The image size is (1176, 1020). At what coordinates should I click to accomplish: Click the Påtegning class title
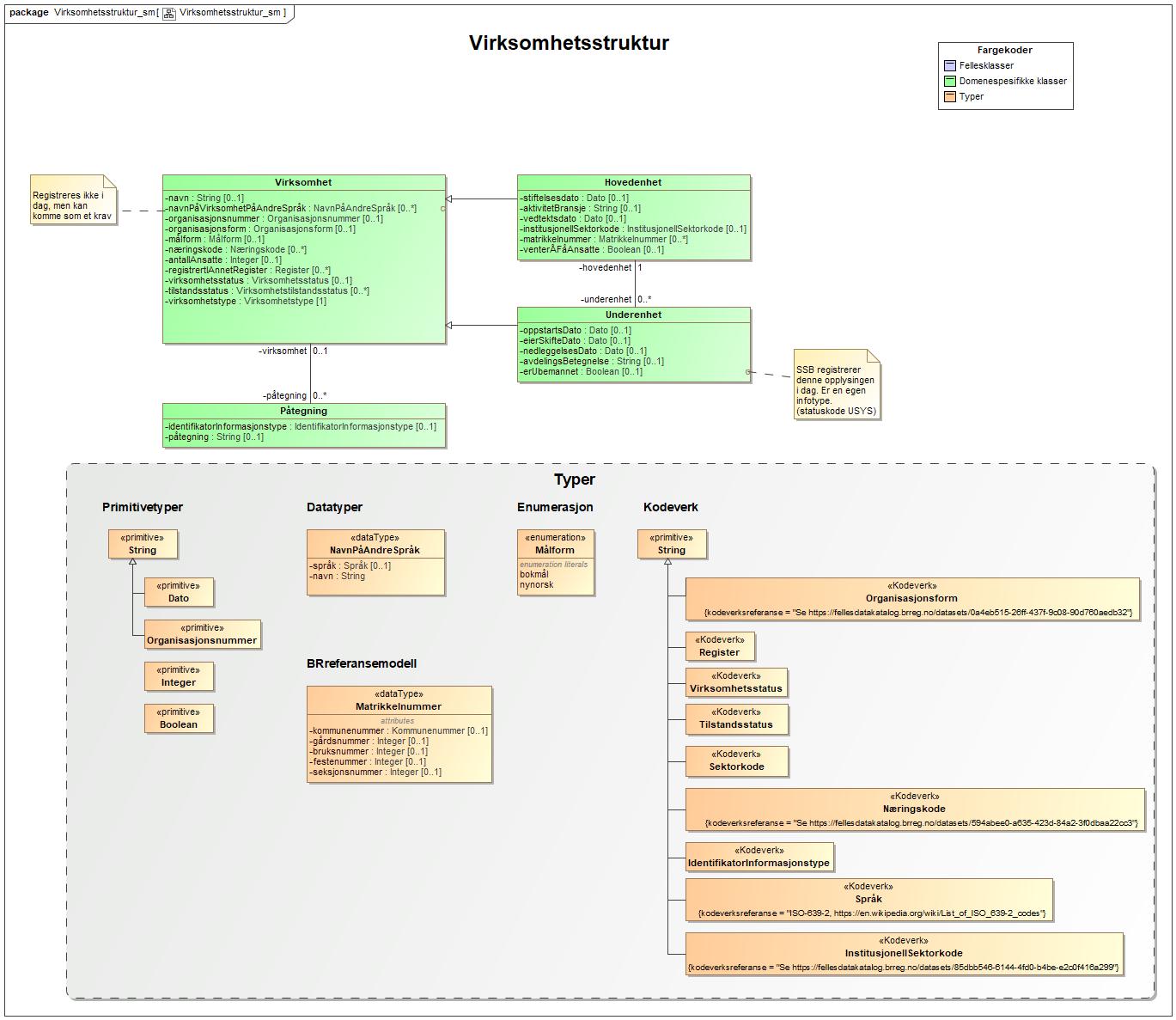coord(303,411)
